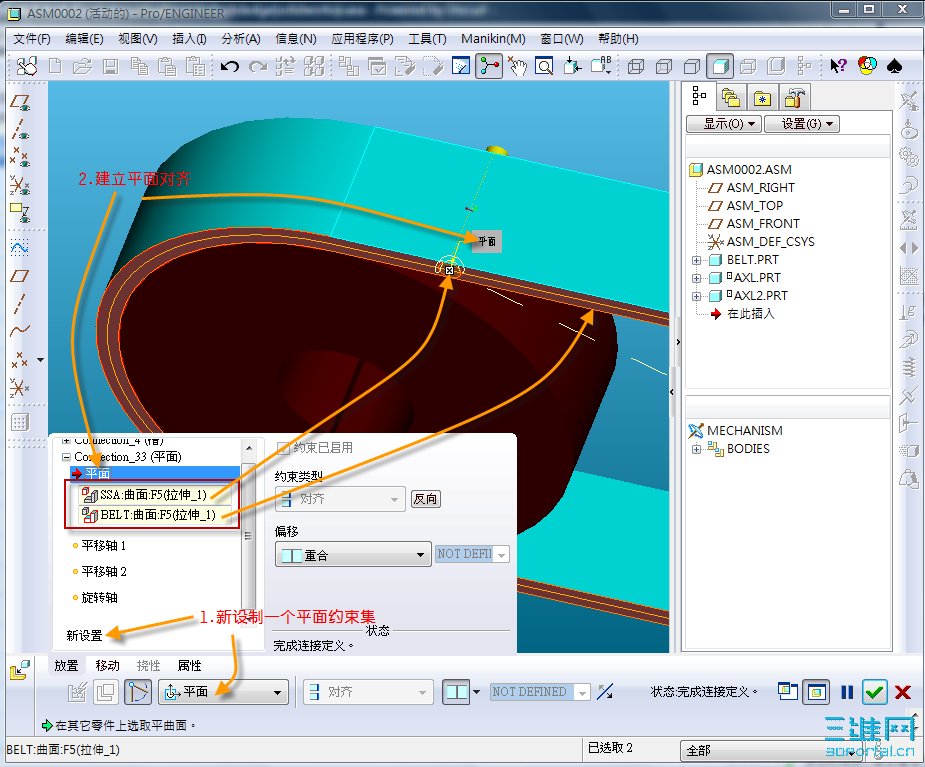Select the shaded display mode icon
925x767 pixels.
720,66
